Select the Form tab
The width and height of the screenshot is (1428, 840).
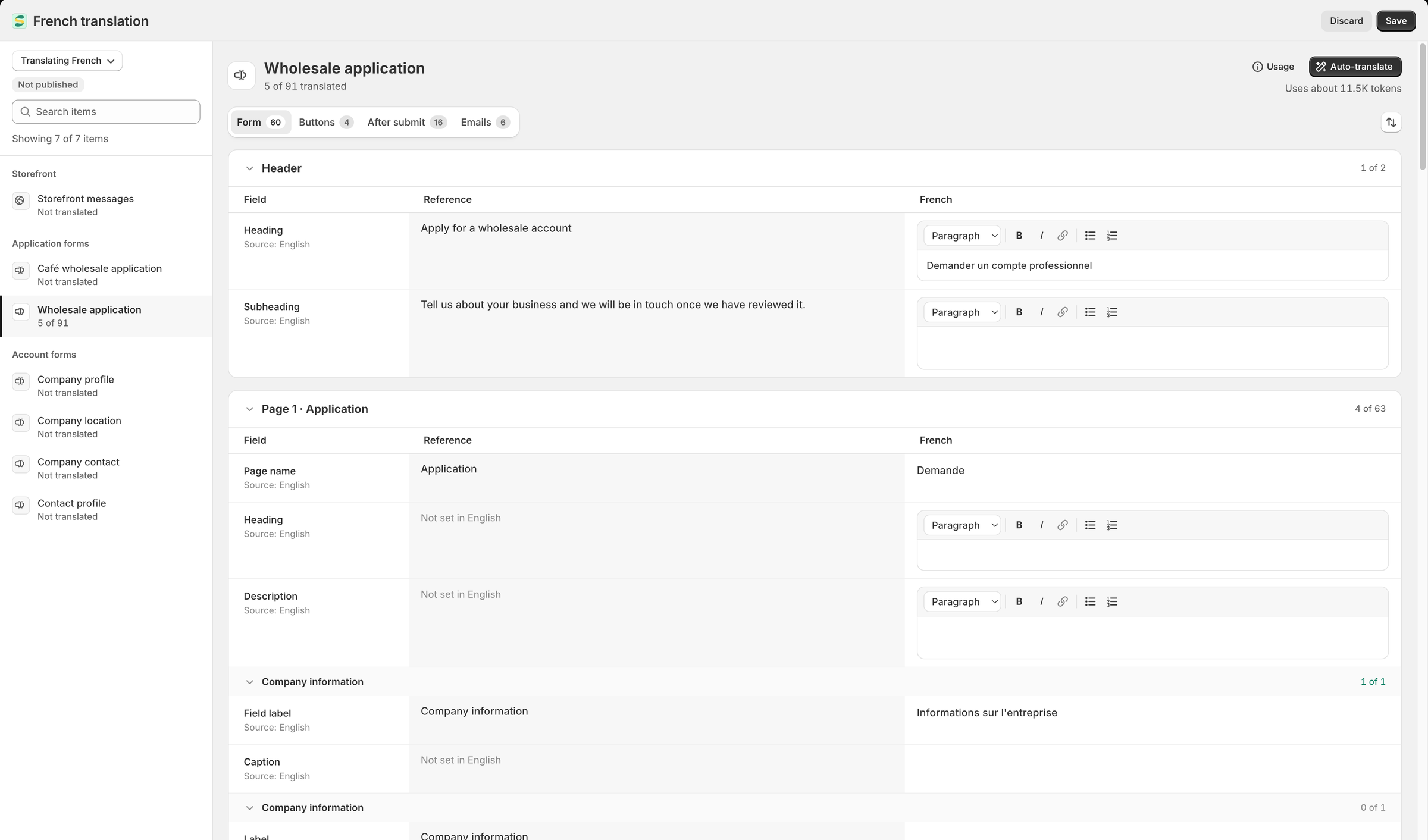(x=261, y=123)
